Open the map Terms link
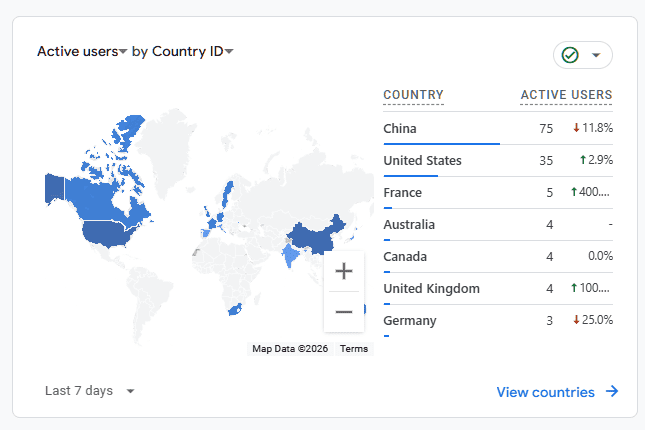This screenshot has width=645, height=430. pyautogui.click(x=354, y=349)
